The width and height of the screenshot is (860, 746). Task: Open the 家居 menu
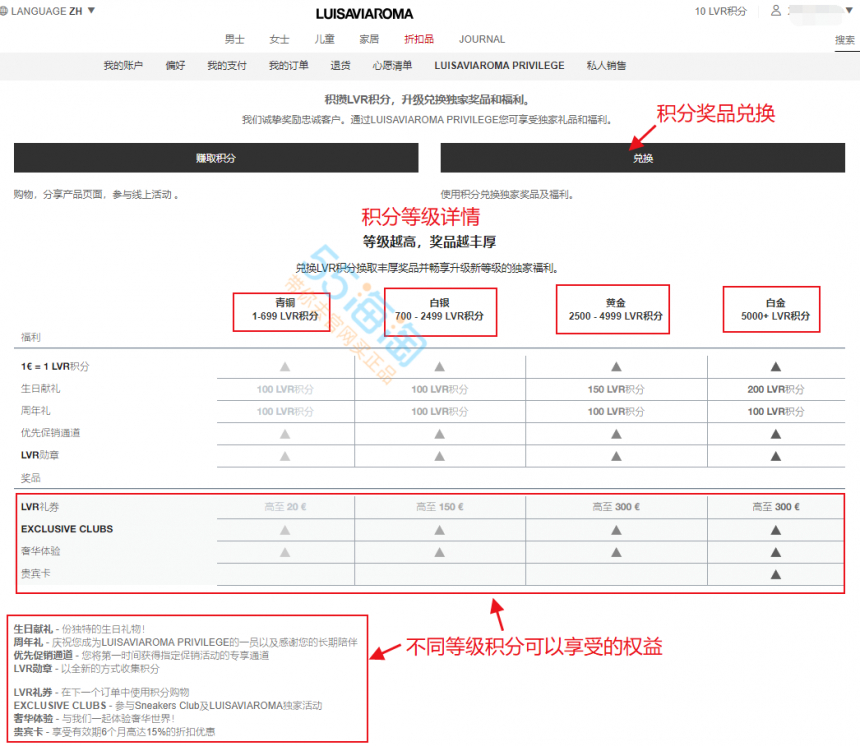(369, 39)
